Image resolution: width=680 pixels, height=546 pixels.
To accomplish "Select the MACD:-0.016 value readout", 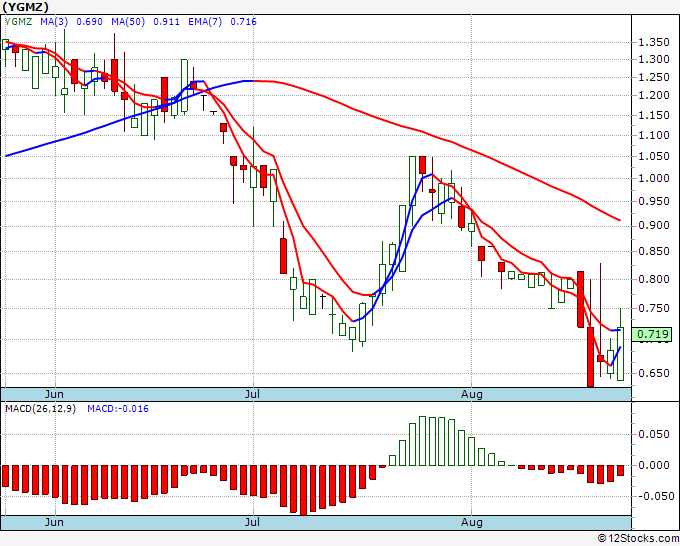I will coord(118,409).
